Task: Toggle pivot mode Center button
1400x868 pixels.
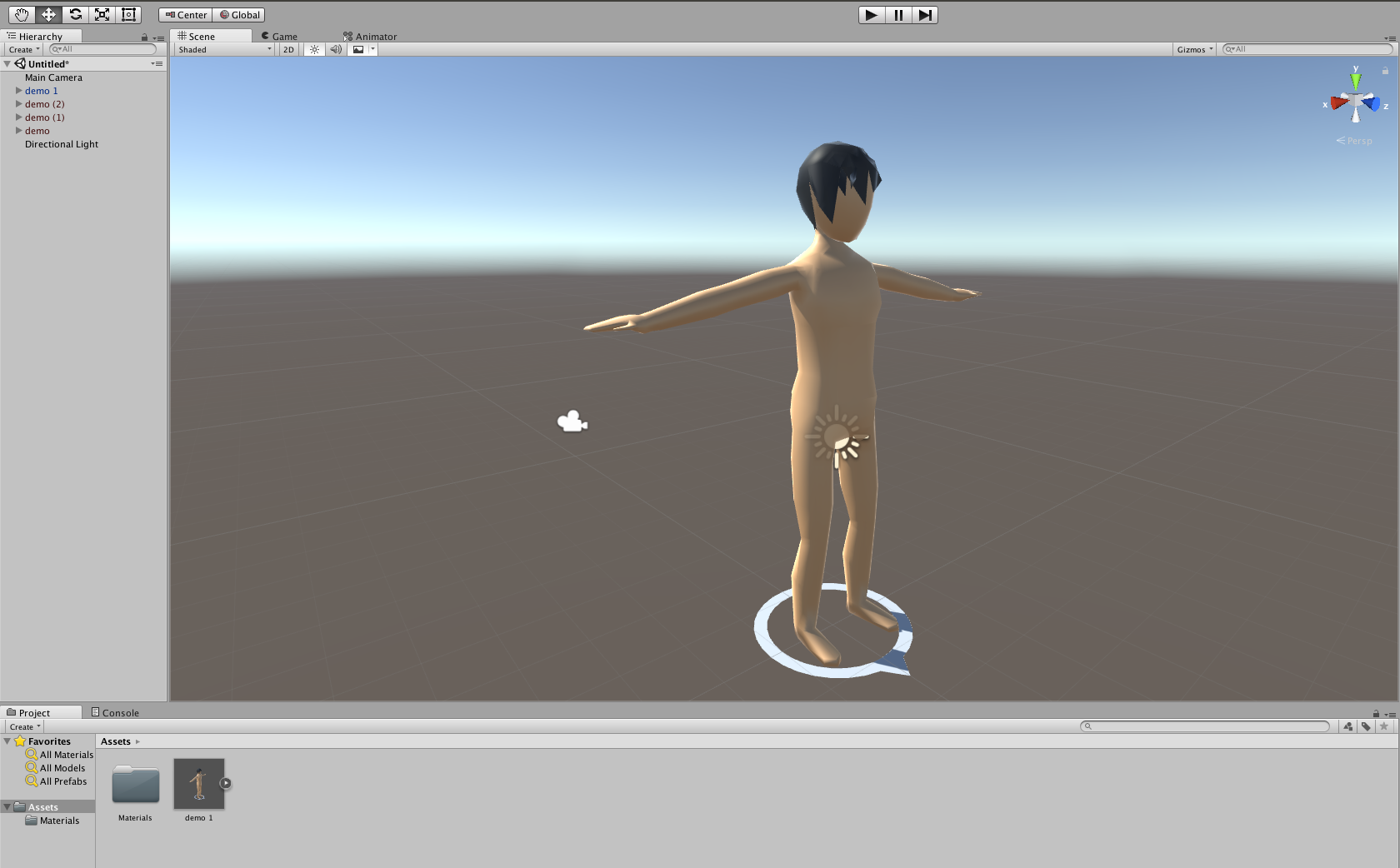Action: pyautogui.click(x=186, y=15)
